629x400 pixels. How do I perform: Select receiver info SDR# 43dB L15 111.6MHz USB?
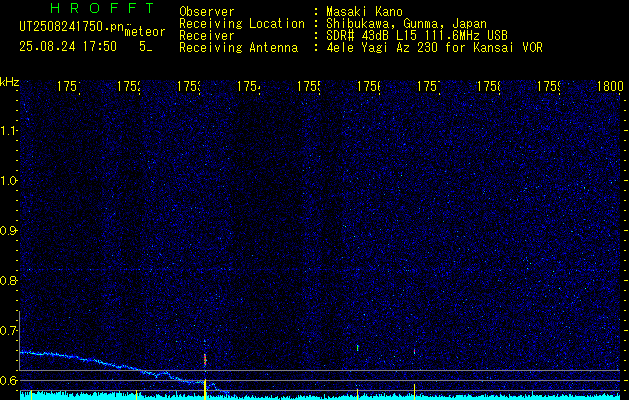click(x=417, y=36)
